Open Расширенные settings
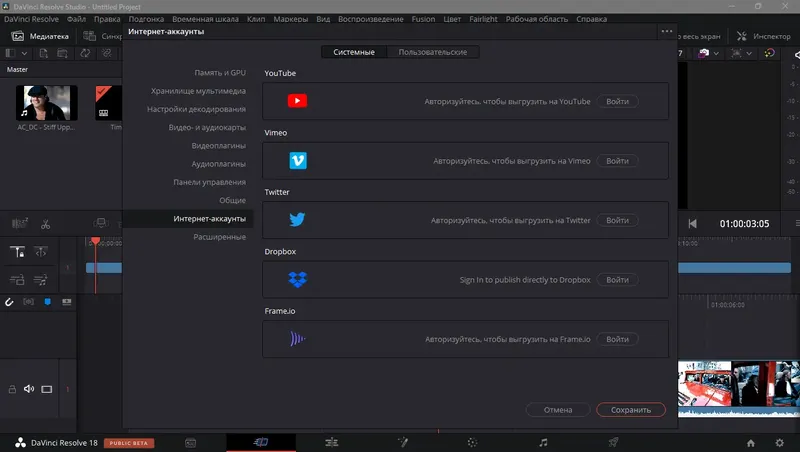 219,237
